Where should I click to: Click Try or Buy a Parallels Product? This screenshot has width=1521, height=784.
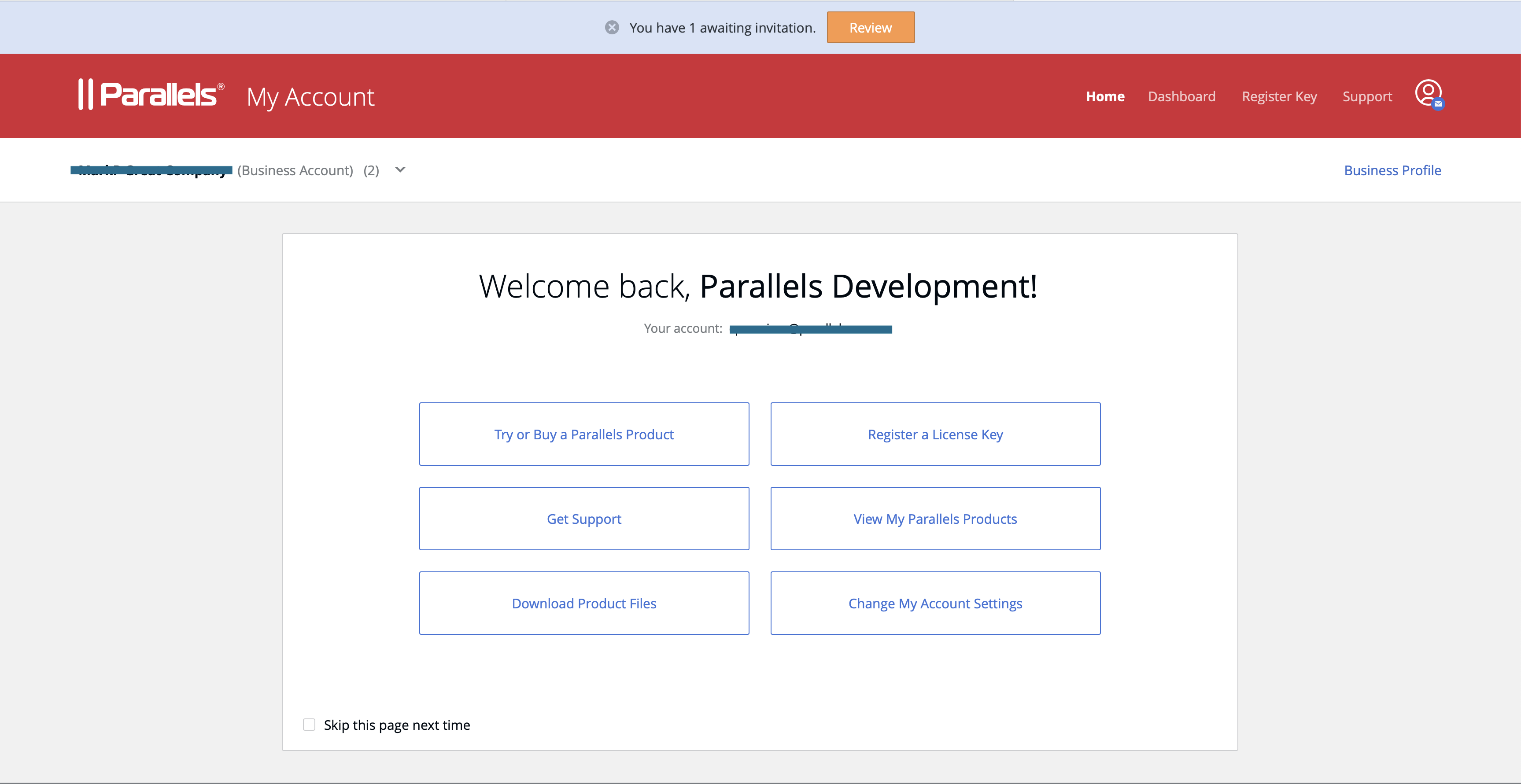click(584, 434)
